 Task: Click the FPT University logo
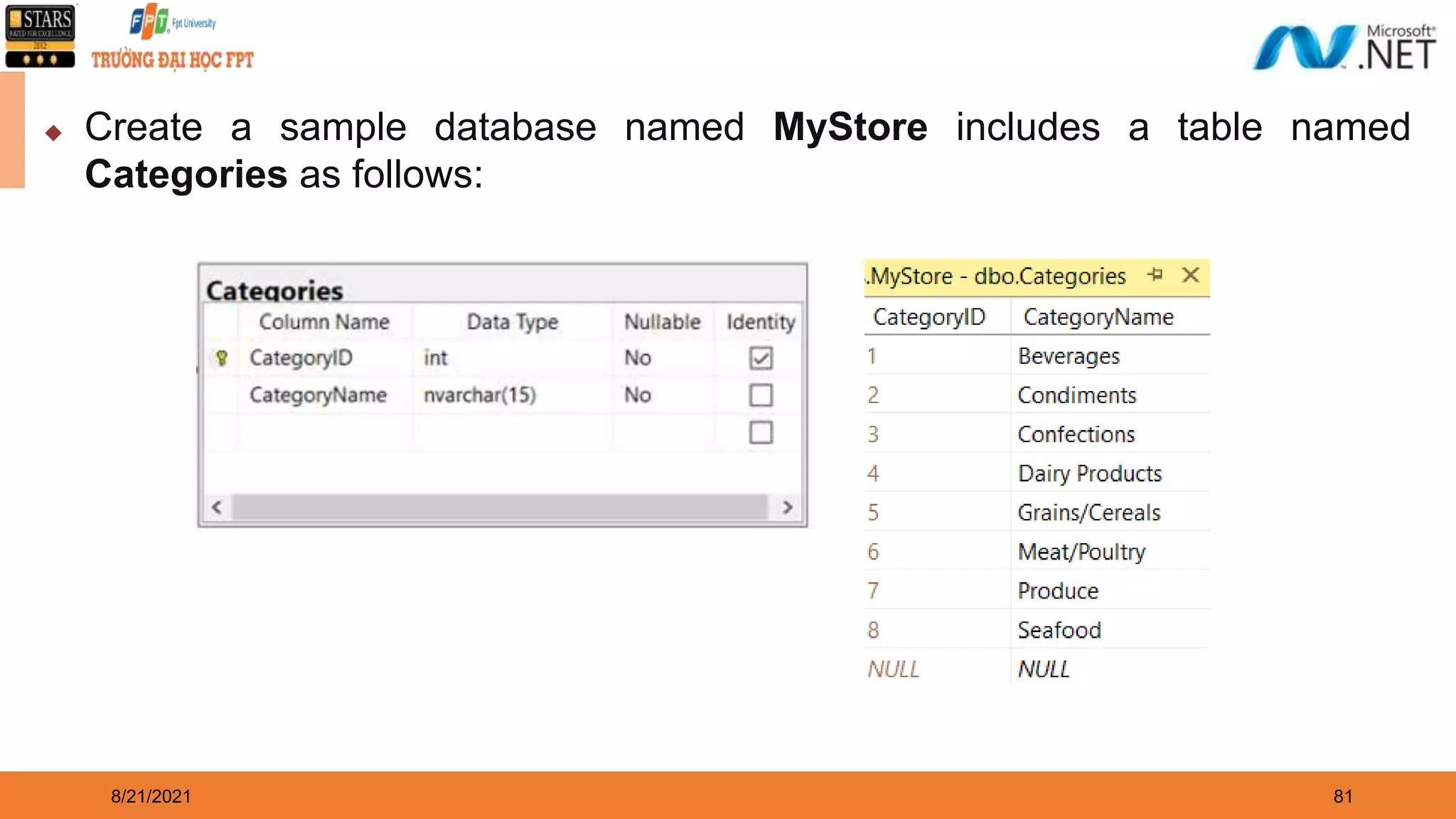pos(173,38)
